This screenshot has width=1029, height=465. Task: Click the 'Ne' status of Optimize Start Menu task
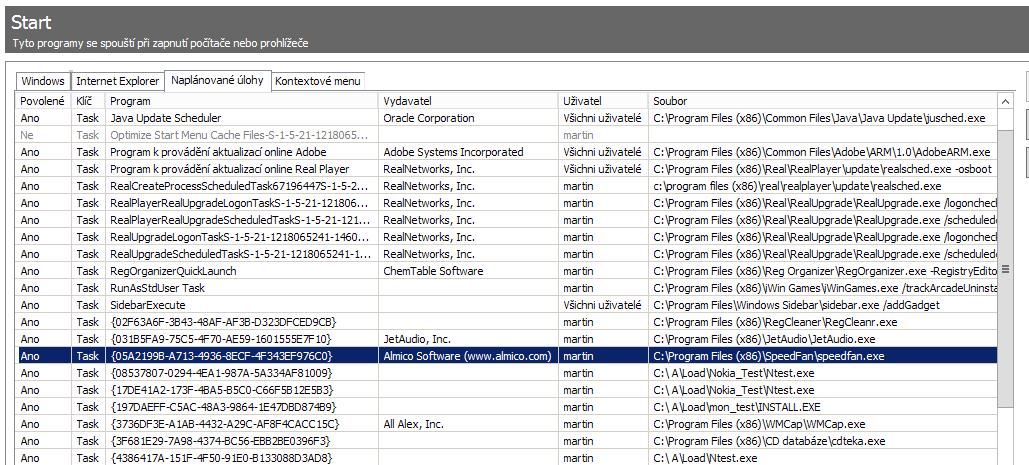(27, 135)
